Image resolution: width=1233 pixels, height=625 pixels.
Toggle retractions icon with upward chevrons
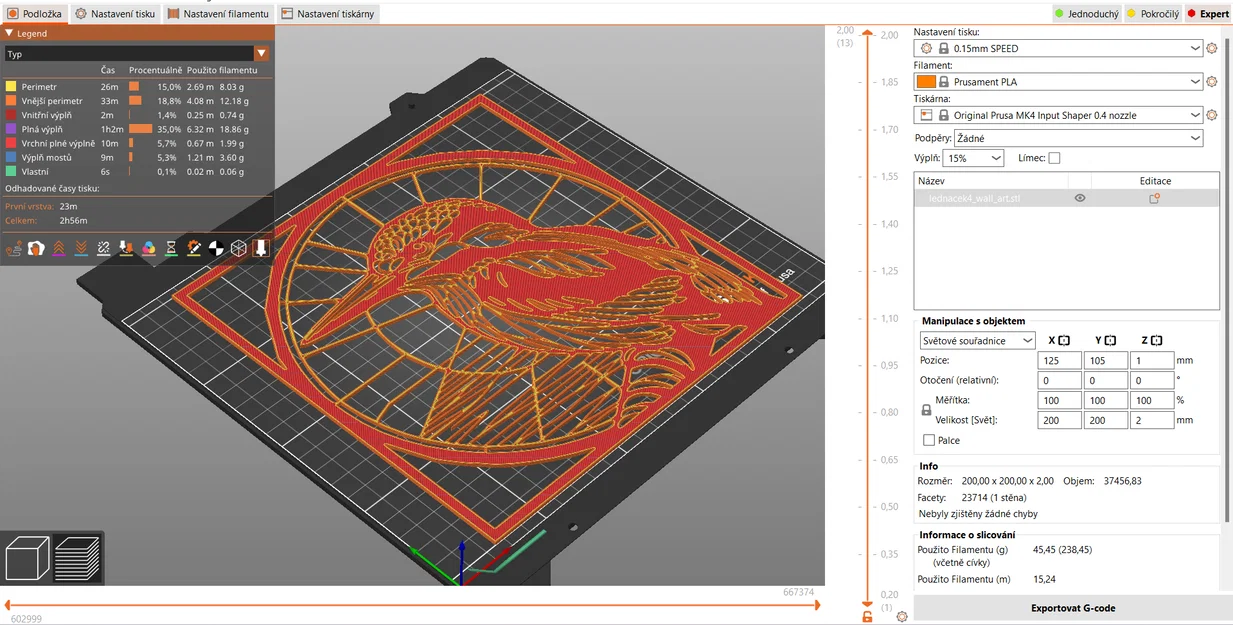59,247
